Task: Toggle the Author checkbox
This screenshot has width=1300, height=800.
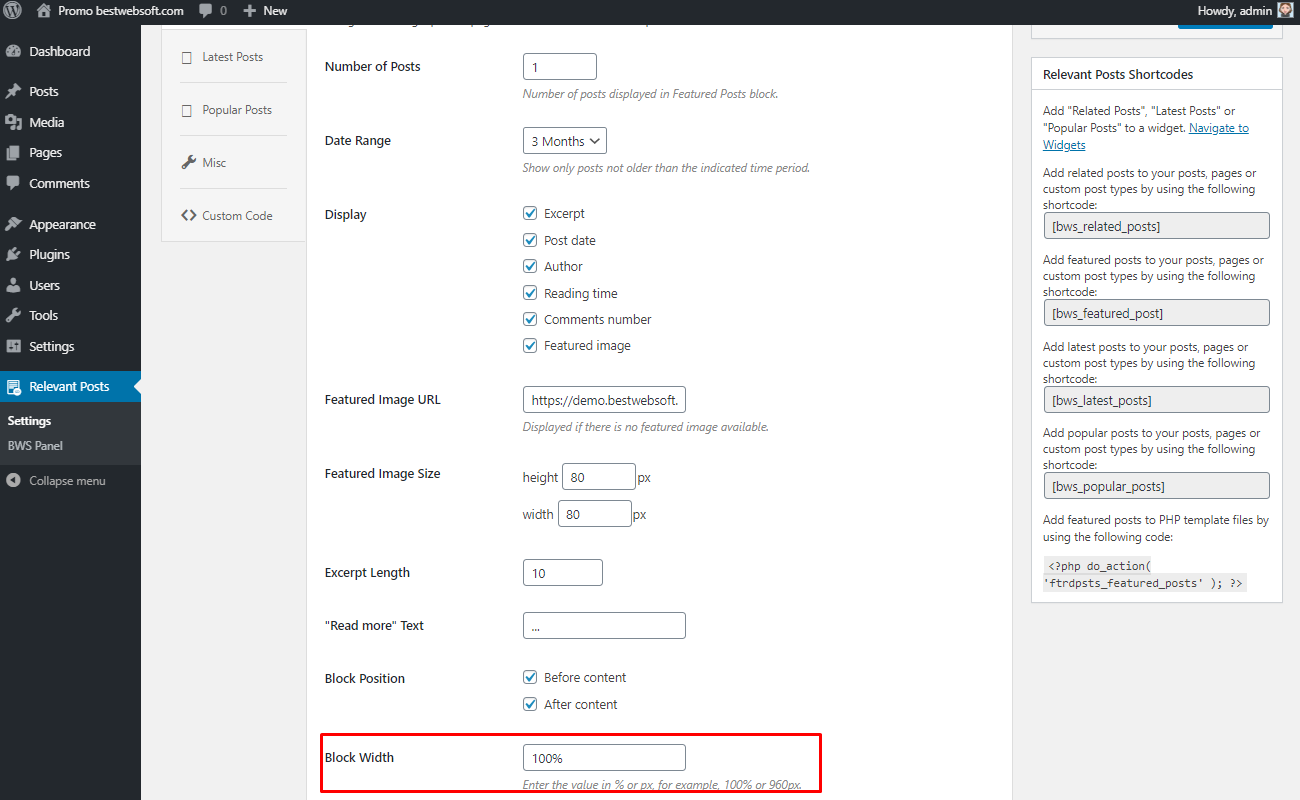Action: click(530, 266)
